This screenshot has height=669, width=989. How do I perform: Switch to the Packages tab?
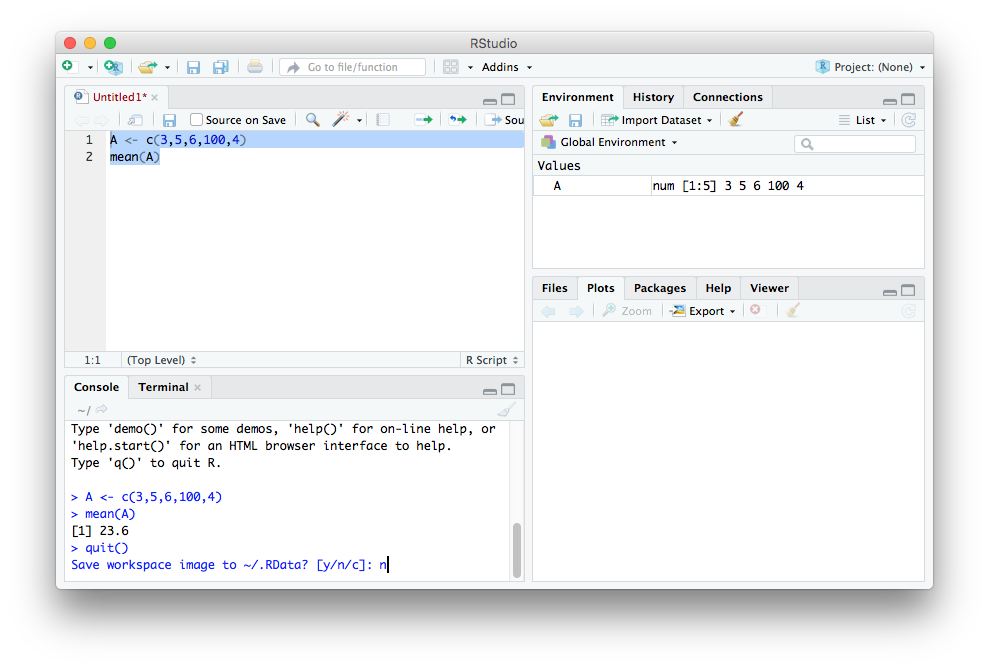[x=659, y=288]
